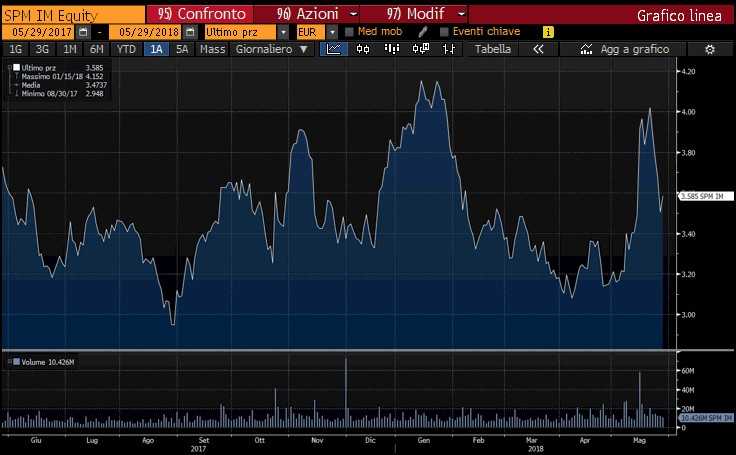Click the pencil edit icon

pos(422,32)
